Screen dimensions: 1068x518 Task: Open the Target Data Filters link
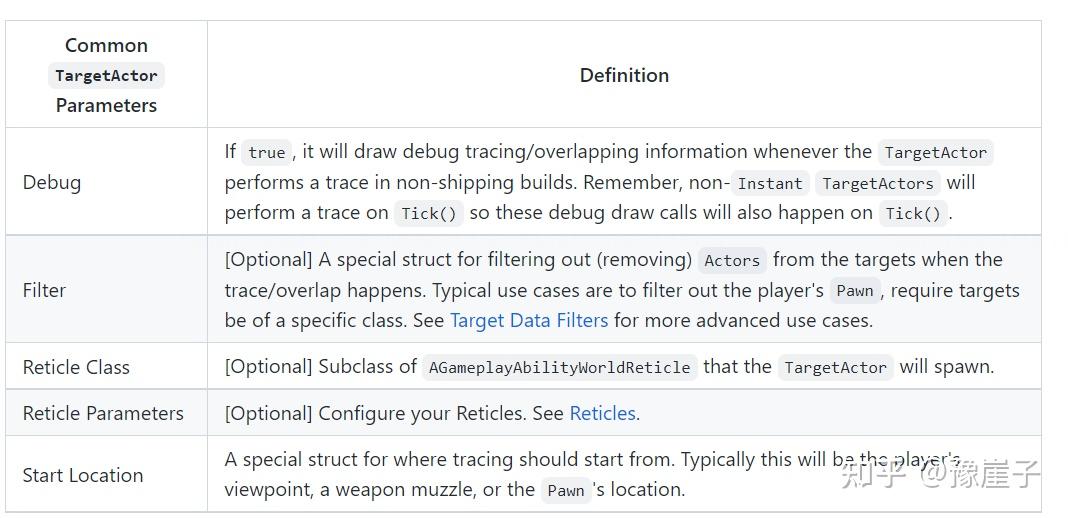click(529, 321)
